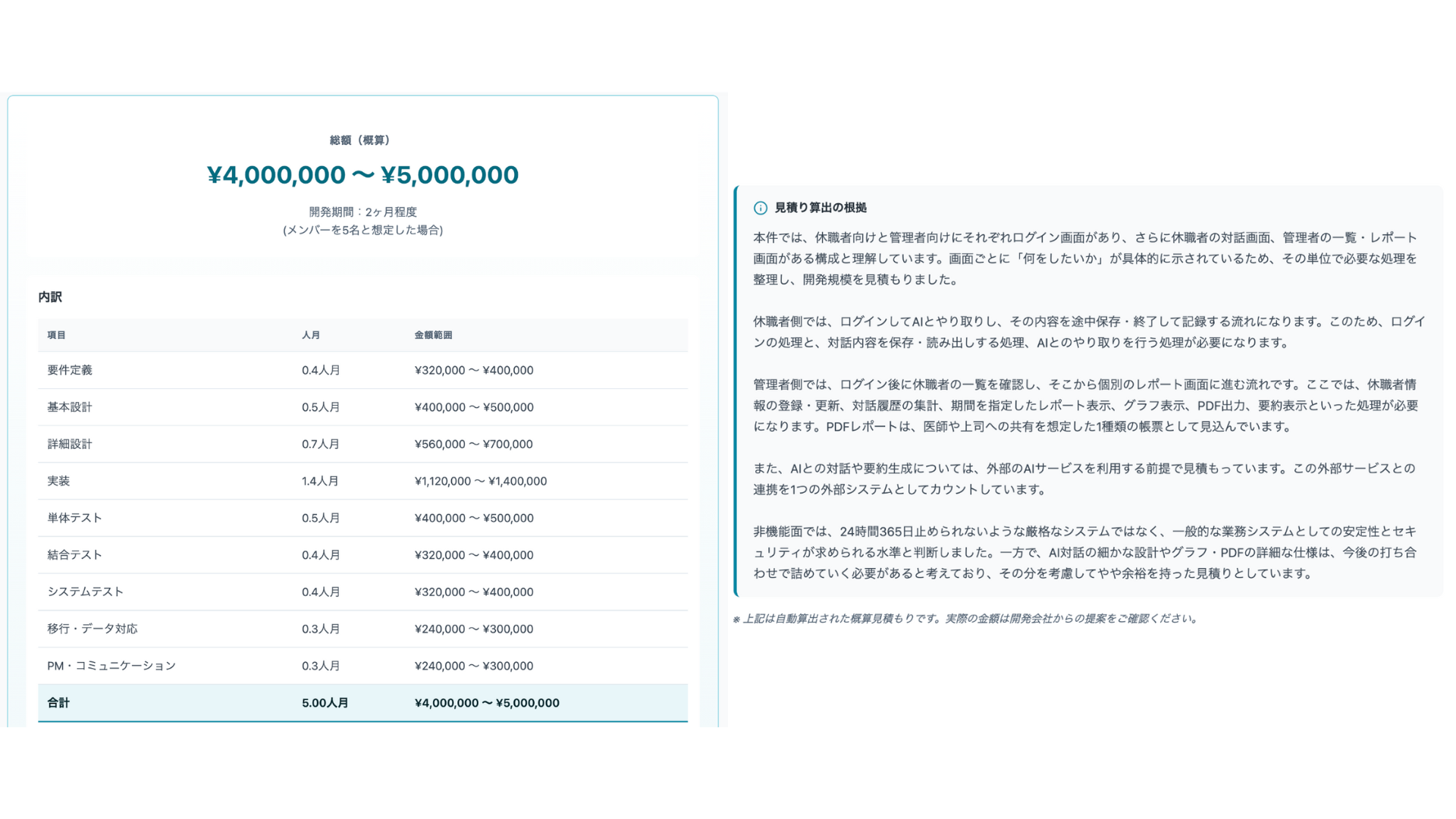The image size is (1456, 819).
Task: Click the 項目 column header
Action: click(x=57, y=335)
